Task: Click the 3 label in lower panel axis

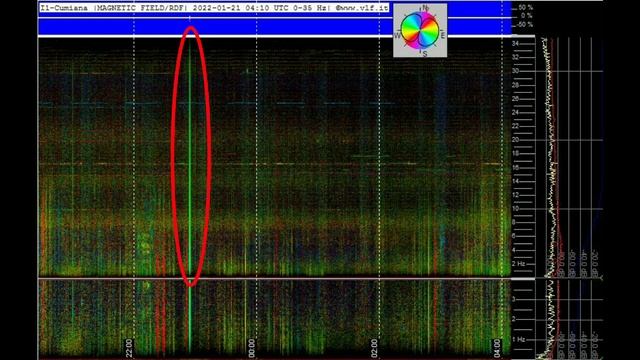Action: (x=513, y=299)
